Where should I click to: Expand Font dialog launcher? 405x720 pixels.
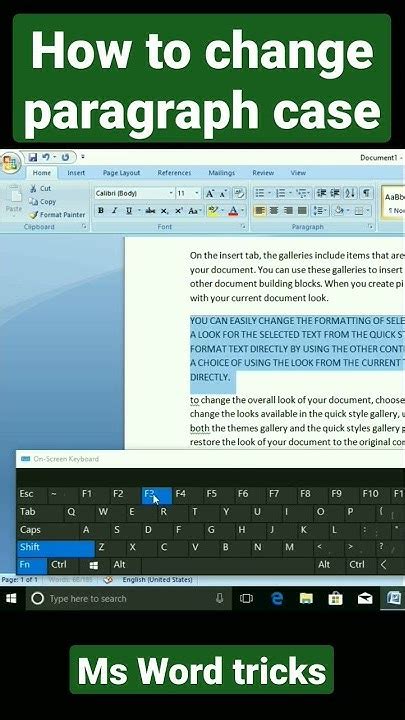click(242, 227)
